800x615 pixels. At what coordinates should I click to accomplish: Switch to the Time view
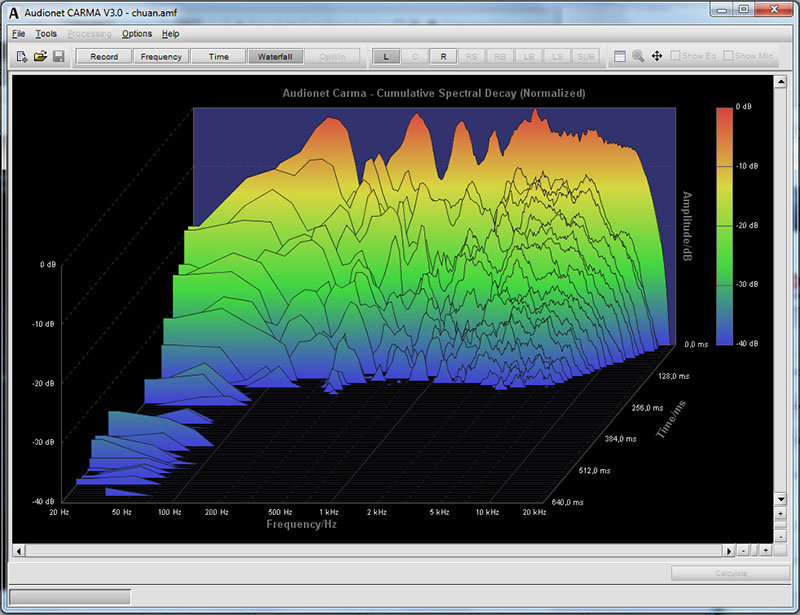tap(218, 57)
